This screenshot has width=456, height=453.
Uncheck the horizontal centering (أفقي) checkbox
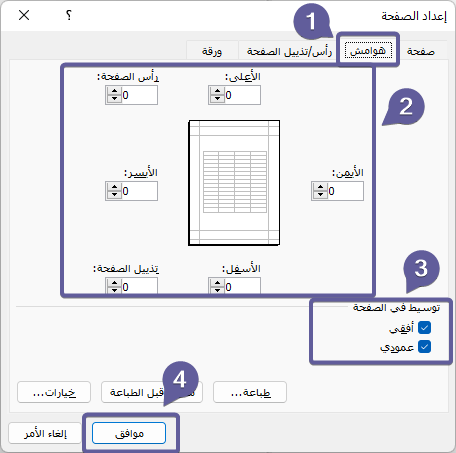tap(425, 328)
